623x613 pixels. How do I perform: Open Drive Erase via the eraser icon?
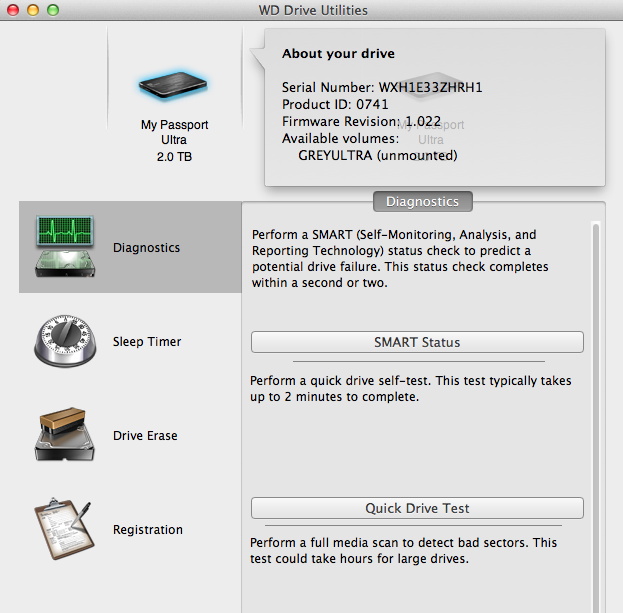[65, 434]
